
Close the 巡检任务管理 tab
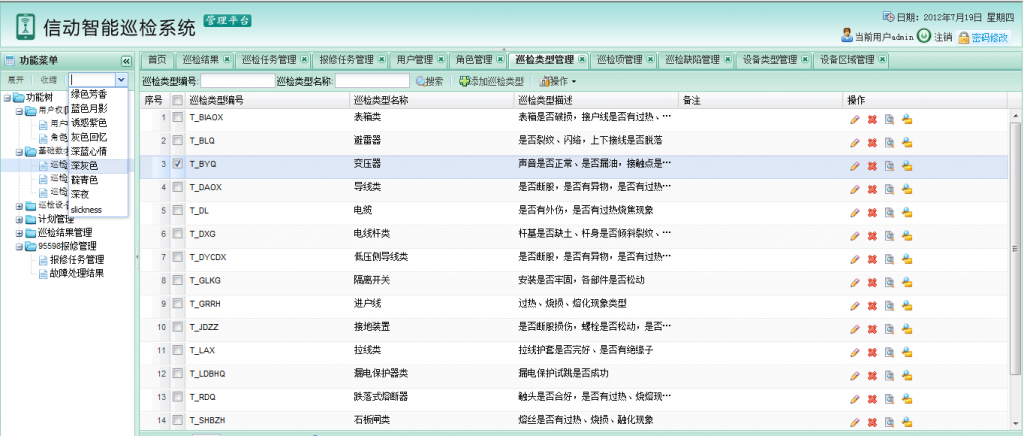[304, 59]
